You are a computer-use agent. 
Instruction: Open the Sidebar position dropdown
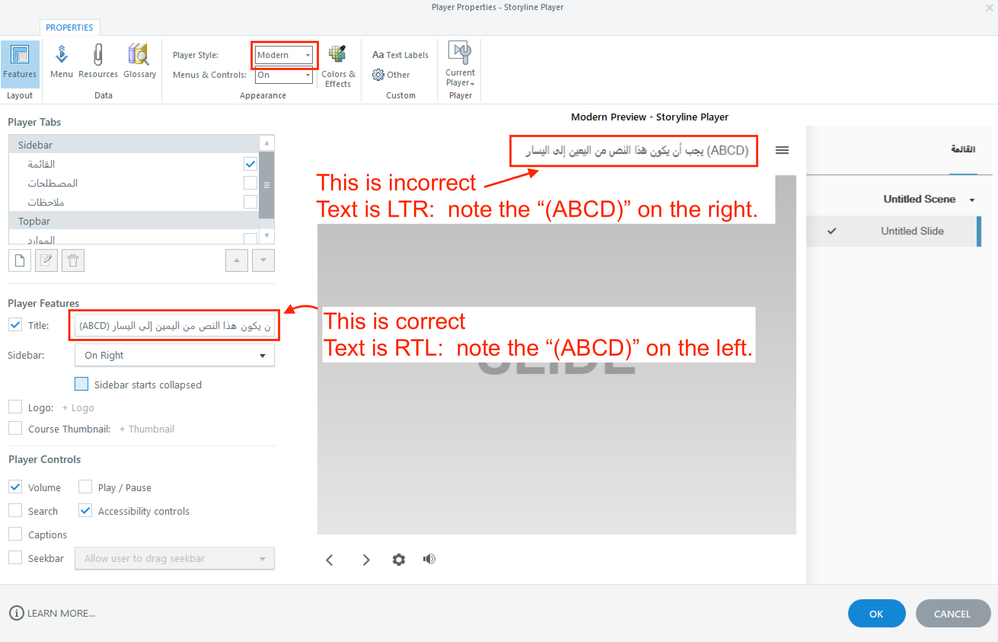(174, 355)
